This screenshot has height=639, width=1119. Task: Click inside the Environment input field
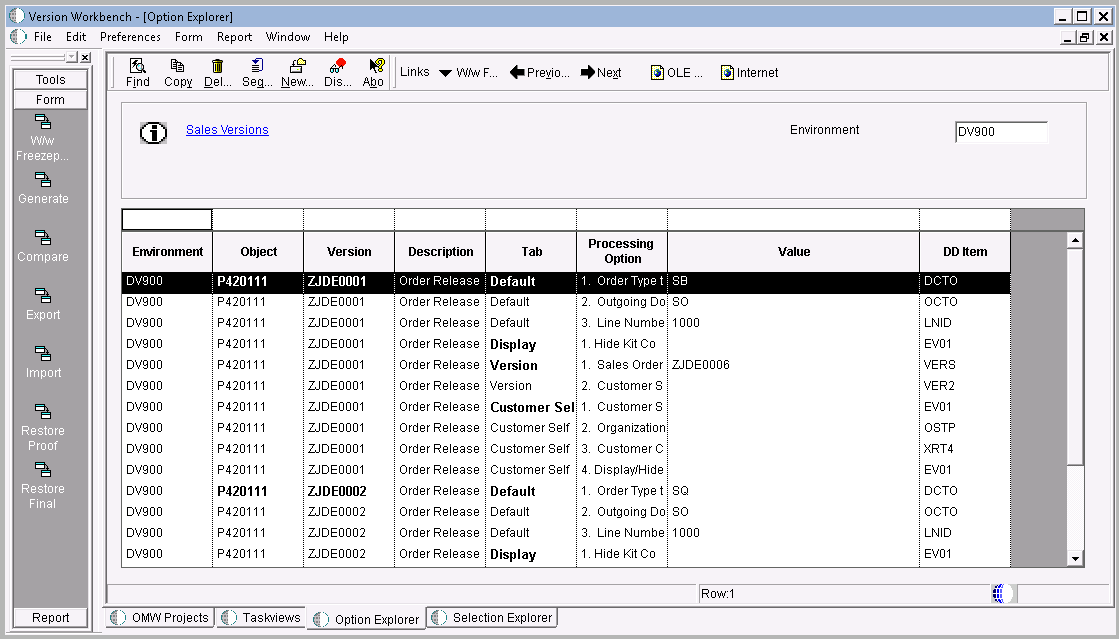pos(1000,131)
